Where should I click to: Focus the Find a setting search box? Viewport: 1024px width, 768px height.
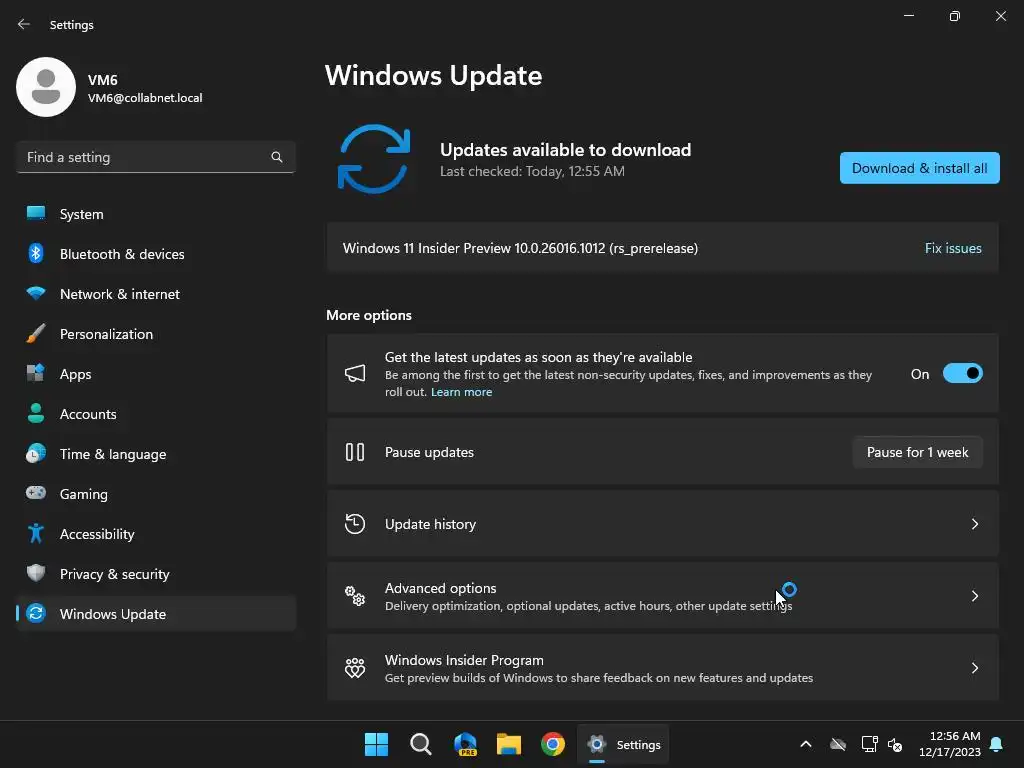(x=156, y=157)
